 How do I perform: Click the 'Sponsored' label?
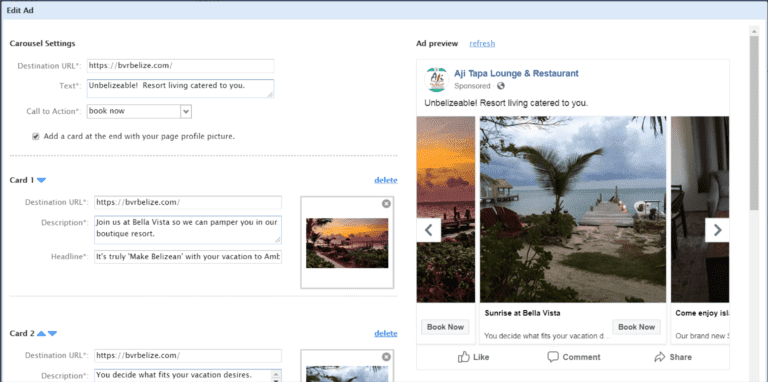(472, 86)
